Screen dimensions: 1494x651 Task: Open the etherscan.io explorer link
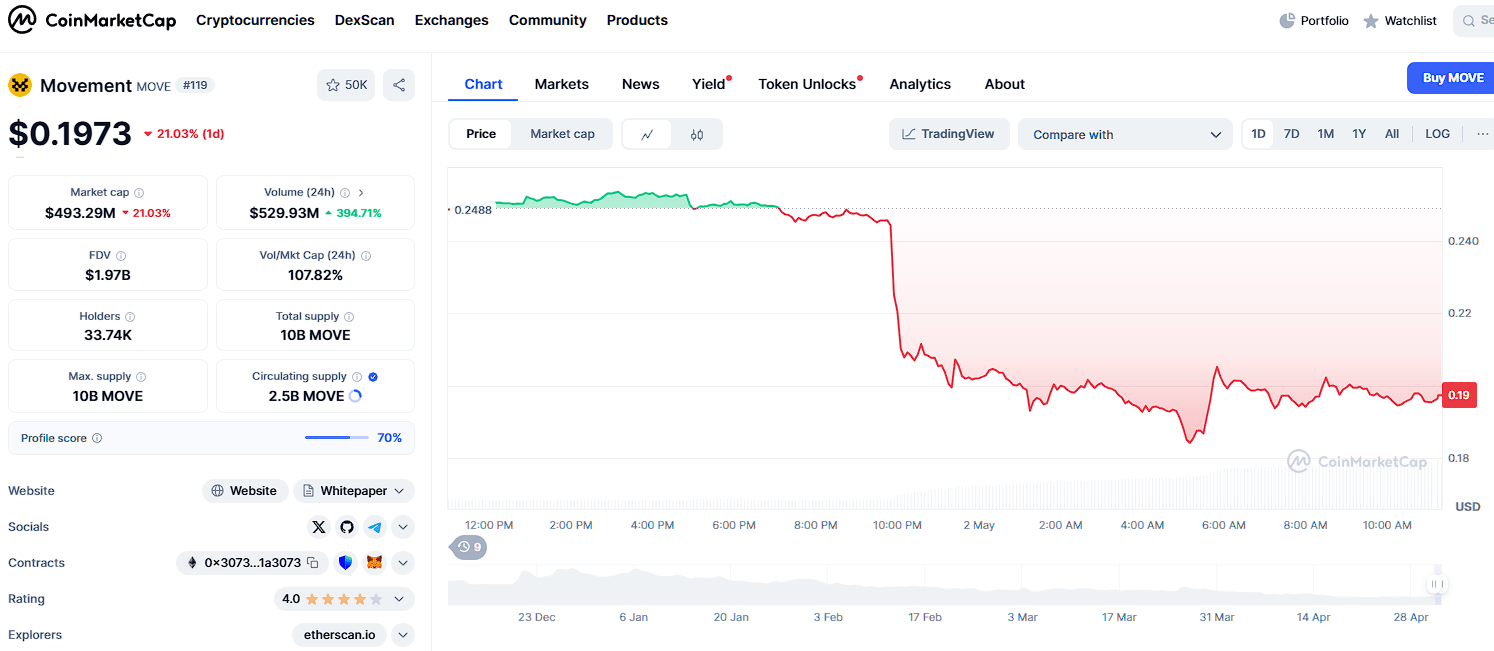pyautogui.click(x=339, y=635)
